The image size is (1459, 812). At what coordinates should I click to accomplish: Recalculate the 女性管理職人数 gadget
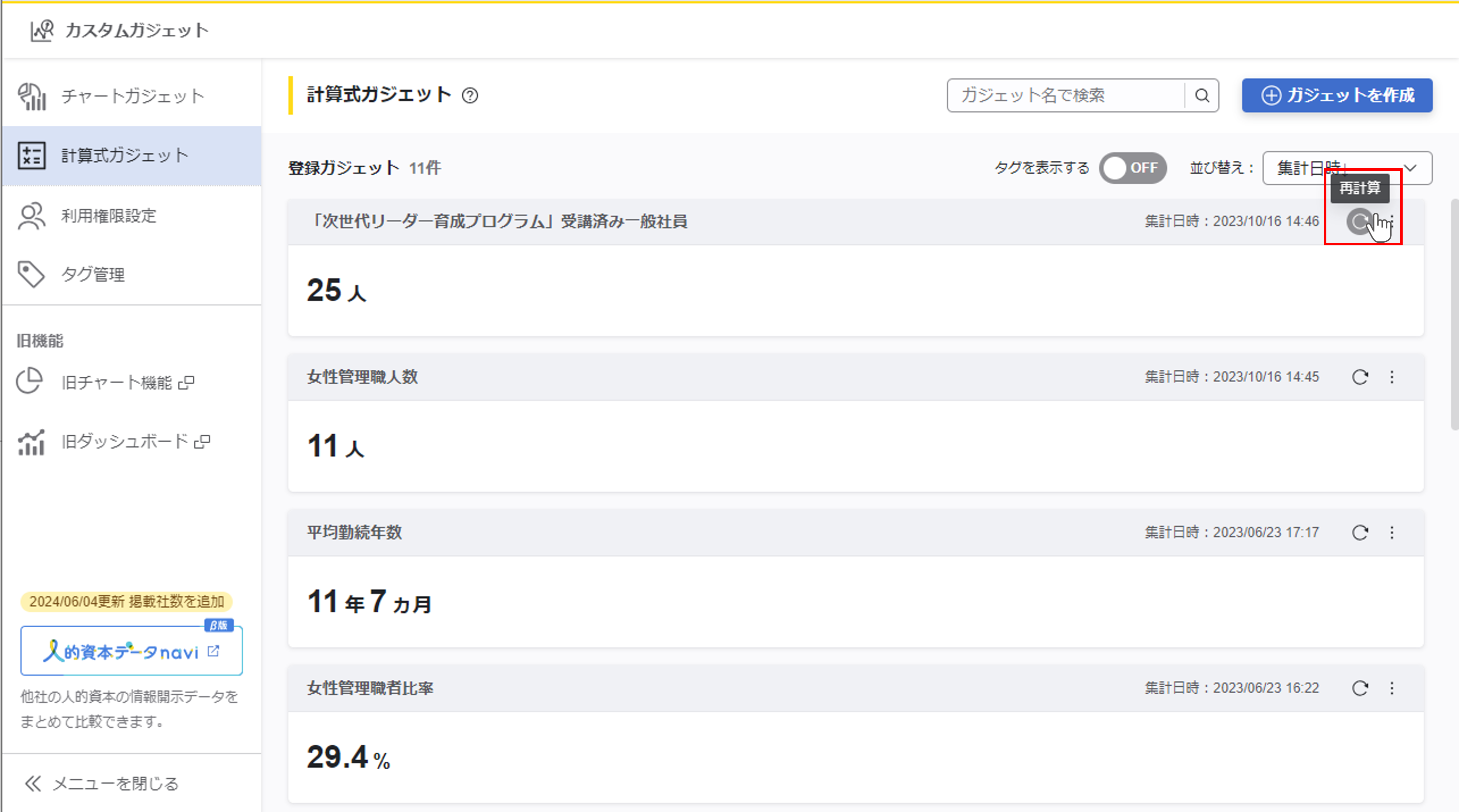tap(1360, 377)
